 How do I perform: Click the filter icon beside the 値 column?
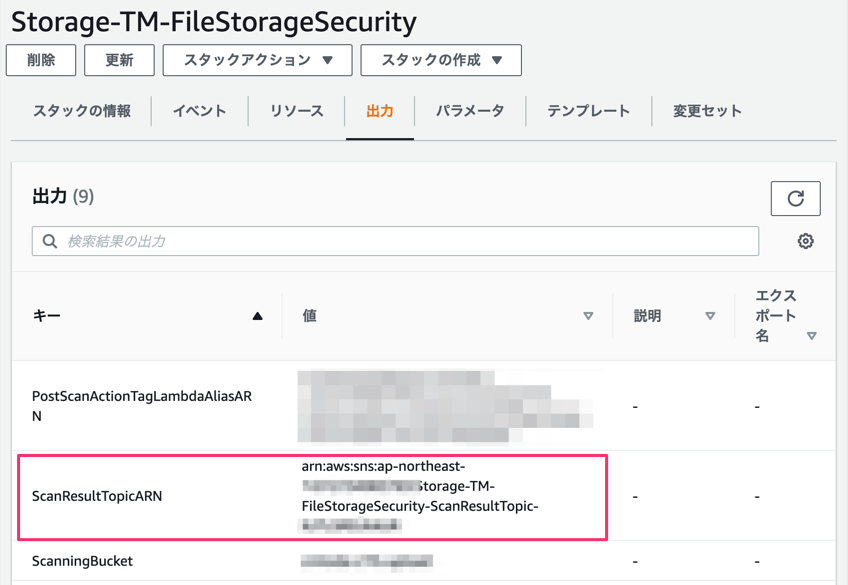[x=588, y=316]
